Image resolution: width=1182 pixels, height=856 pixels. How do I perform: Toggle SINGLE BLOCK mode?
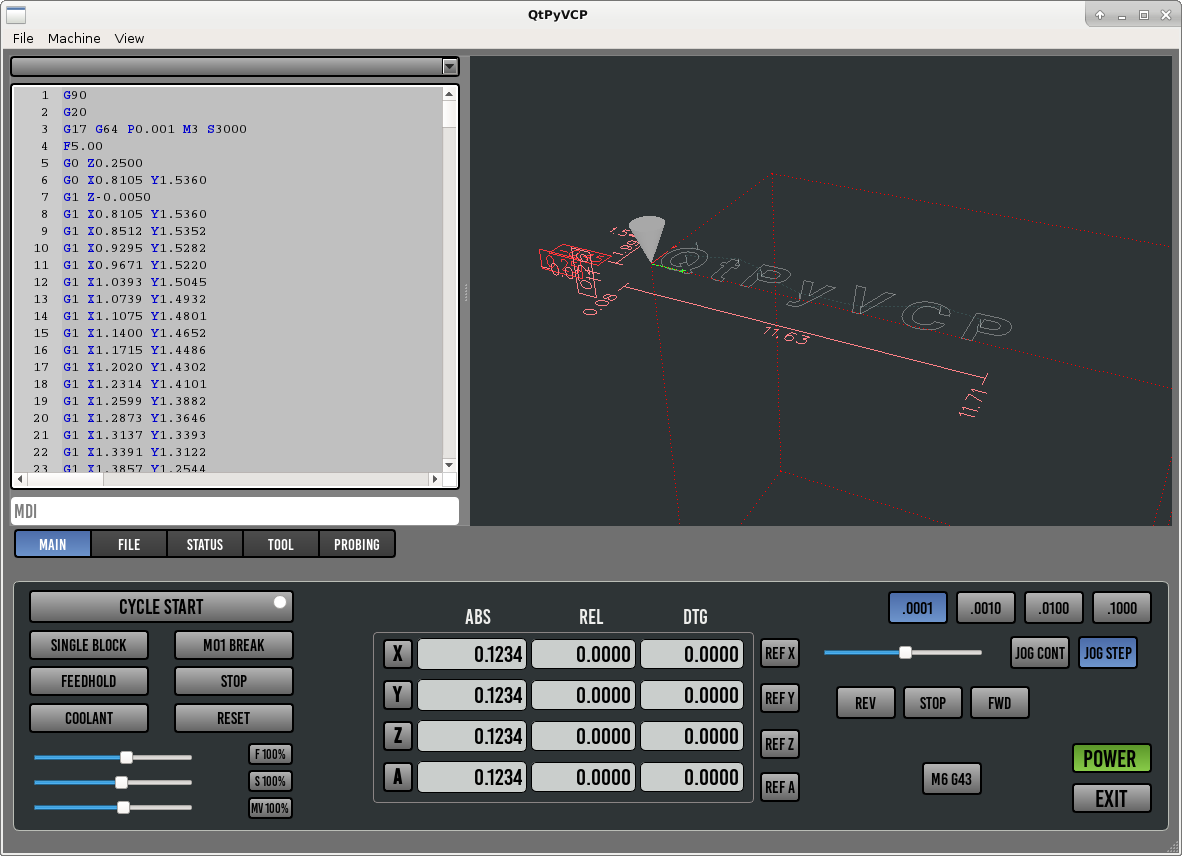89,645
